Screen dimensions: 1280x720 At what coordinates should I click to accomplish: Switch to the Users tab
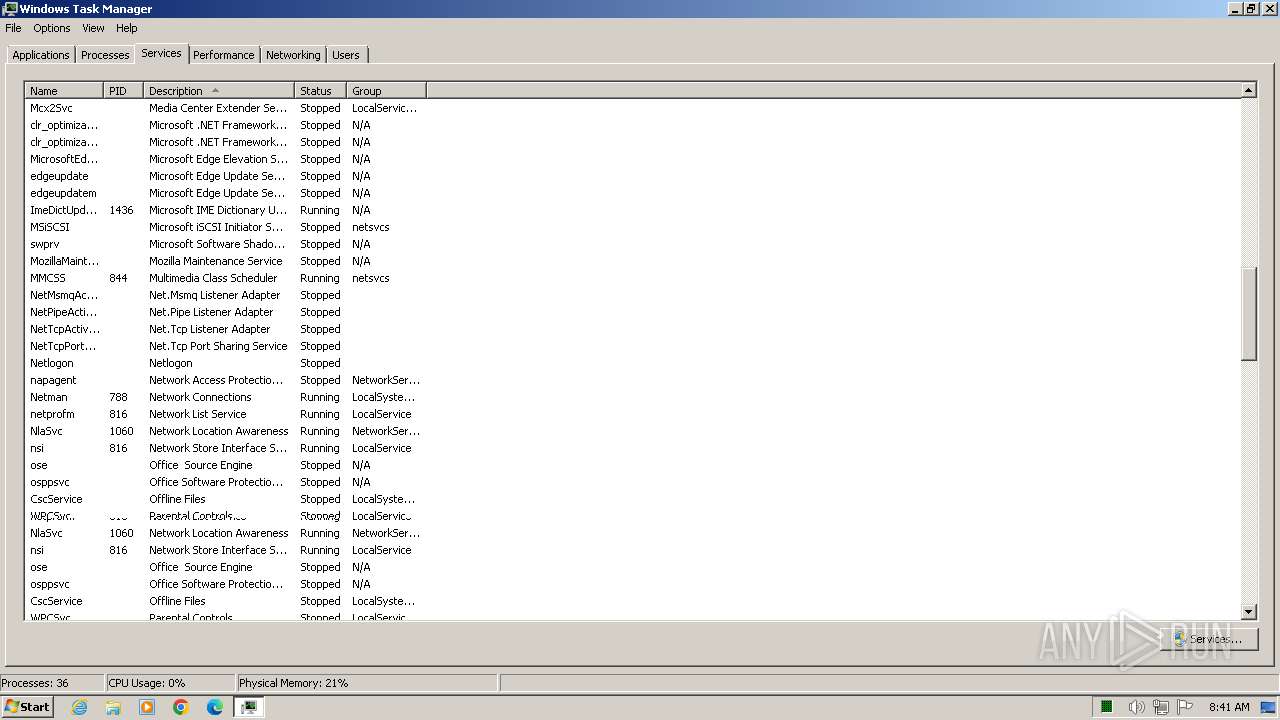click(346, 55)
